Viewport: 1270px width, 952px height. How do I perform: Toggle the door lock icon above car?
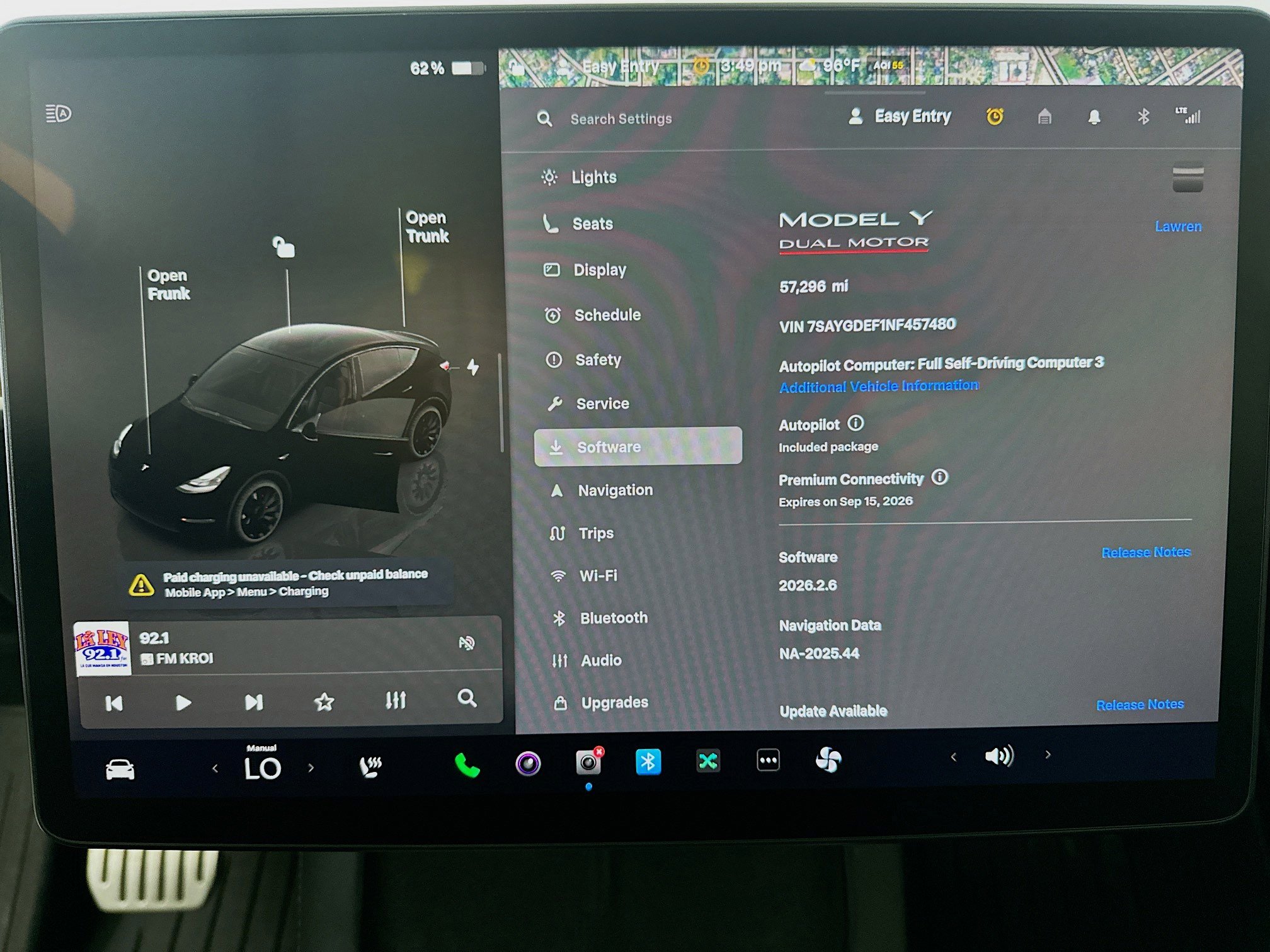(x=283, y=246)
